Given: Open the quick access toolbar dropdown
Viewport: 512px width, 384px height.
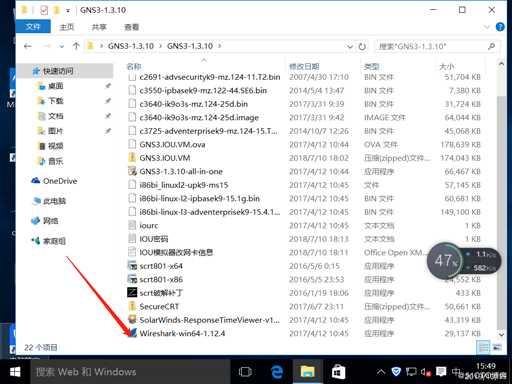Looking at the screenshot, I should 68,11.
